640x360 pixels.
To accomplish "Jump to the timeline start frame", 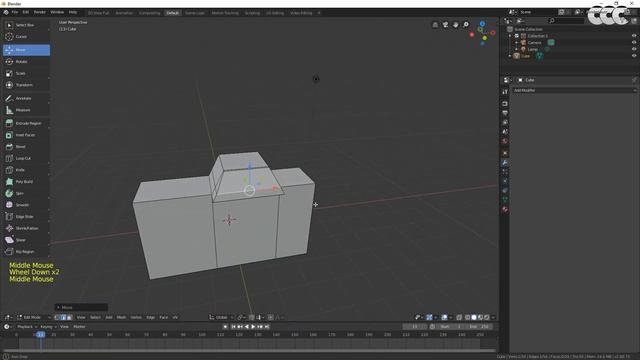I will pos(233,327).
